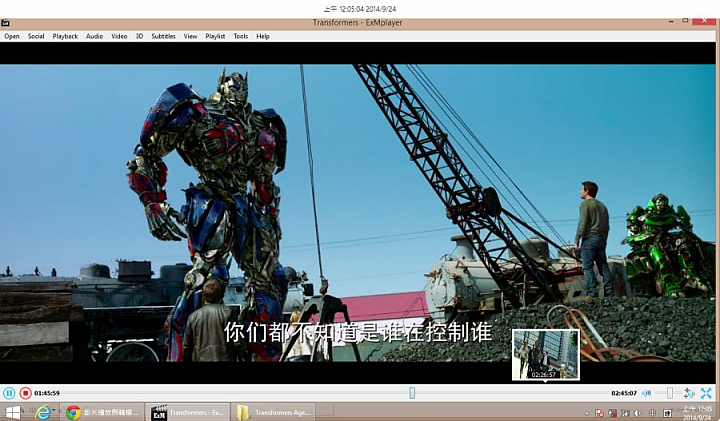
Task: Open the Playlist menu
Action: pos(215,36)
